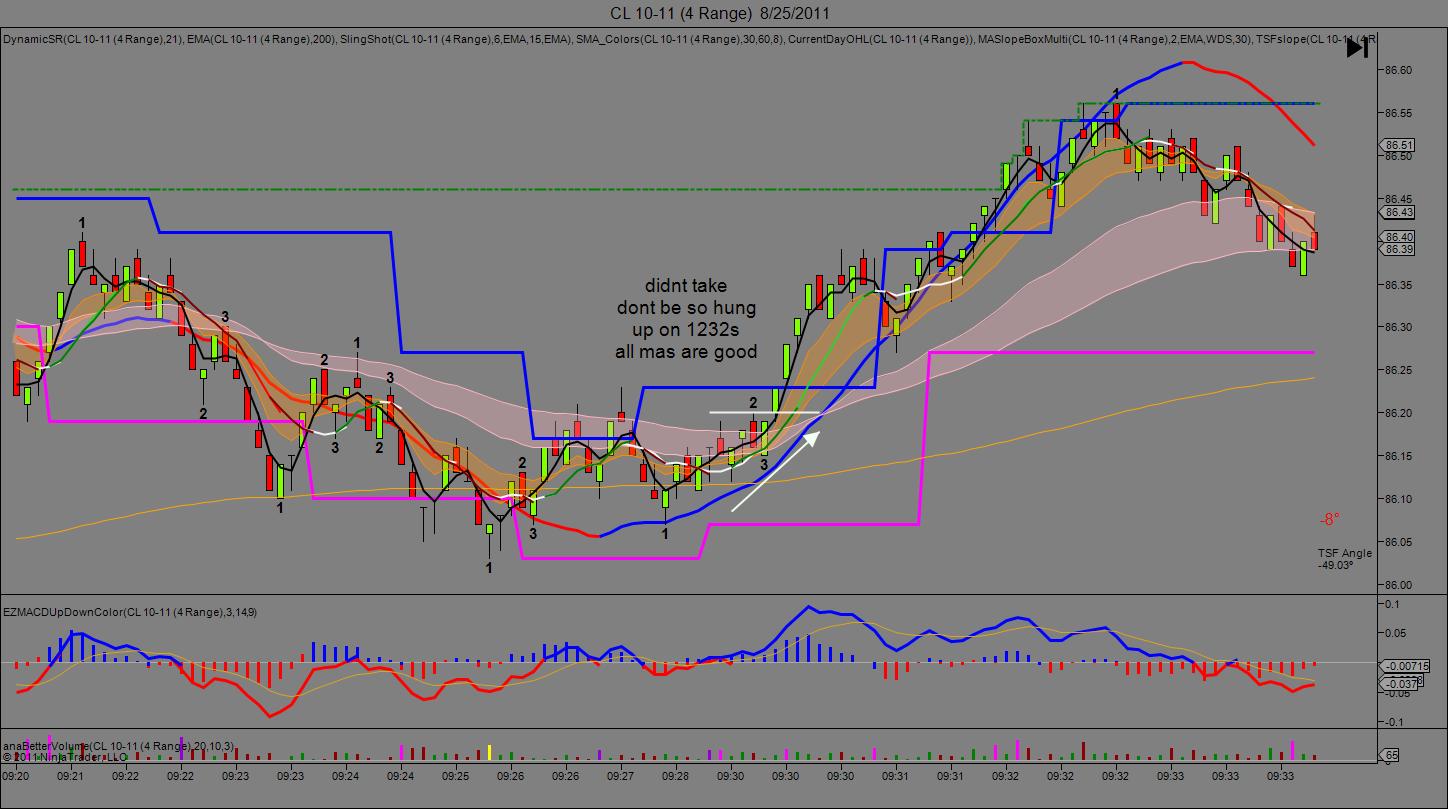
Task: Click the 09:27 time label
Action: 620,774
